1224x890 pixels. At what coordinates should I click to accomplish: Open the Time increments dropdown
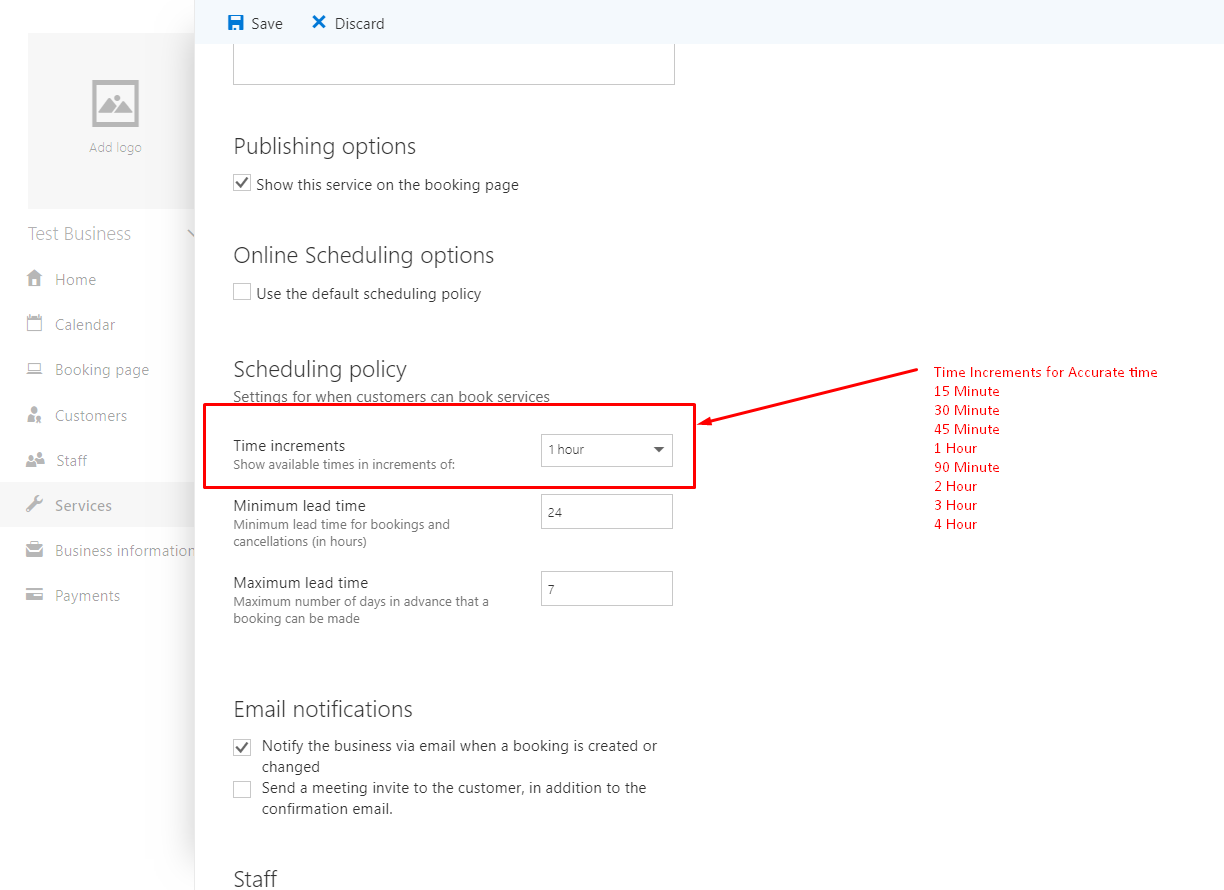coord(607,450)
